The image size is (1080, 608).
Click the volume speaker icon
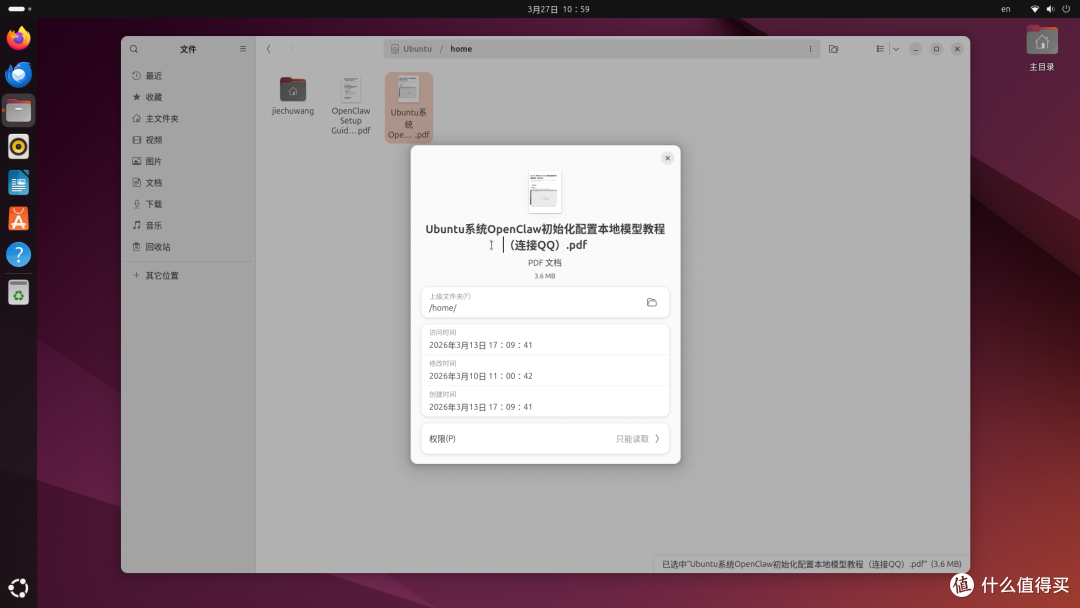[x=1050, y=9]
